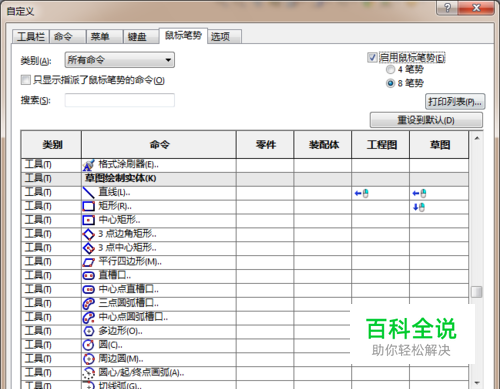
Task: Select the 中心点圆弧槽口 icon
Action: point(88,317)
